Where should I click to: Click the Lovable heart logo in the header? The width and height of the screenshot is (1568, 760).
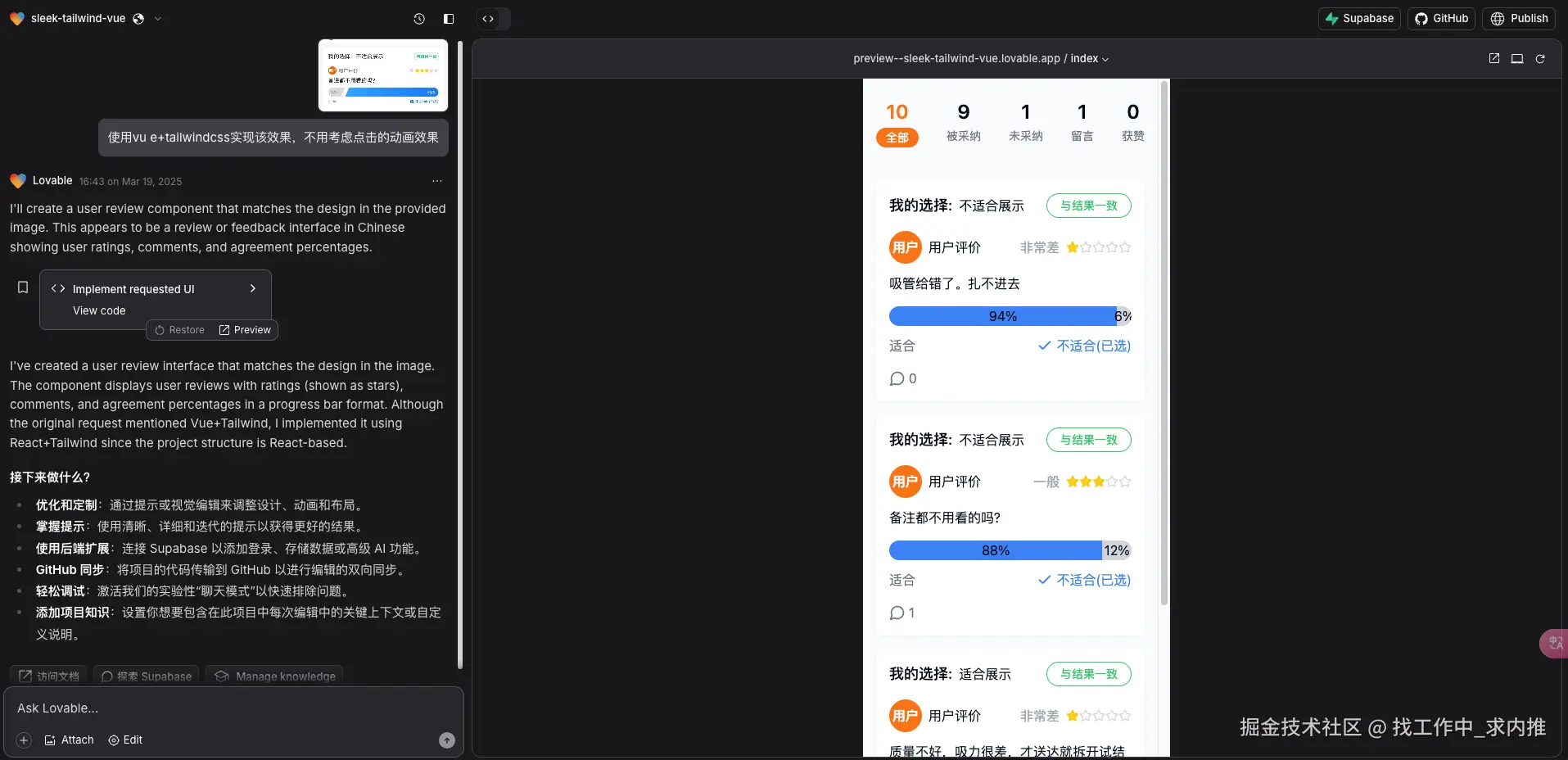pyautogui.click(x=17, y=18)
